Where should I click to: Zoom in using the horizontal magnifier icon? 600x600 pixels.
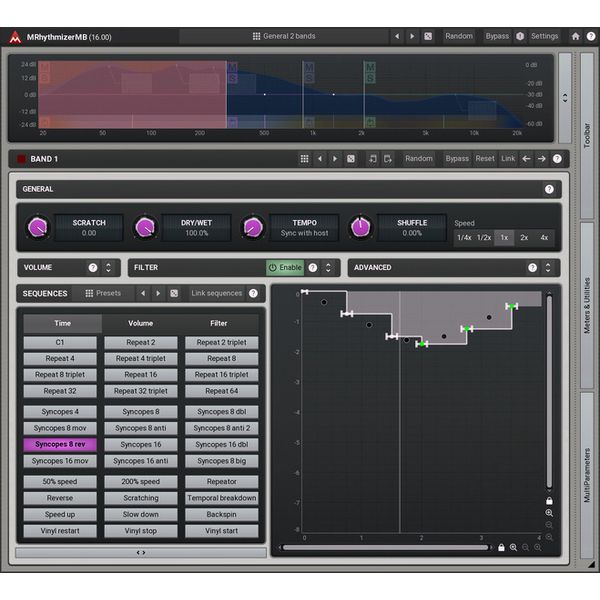click(x=513, y=547)
